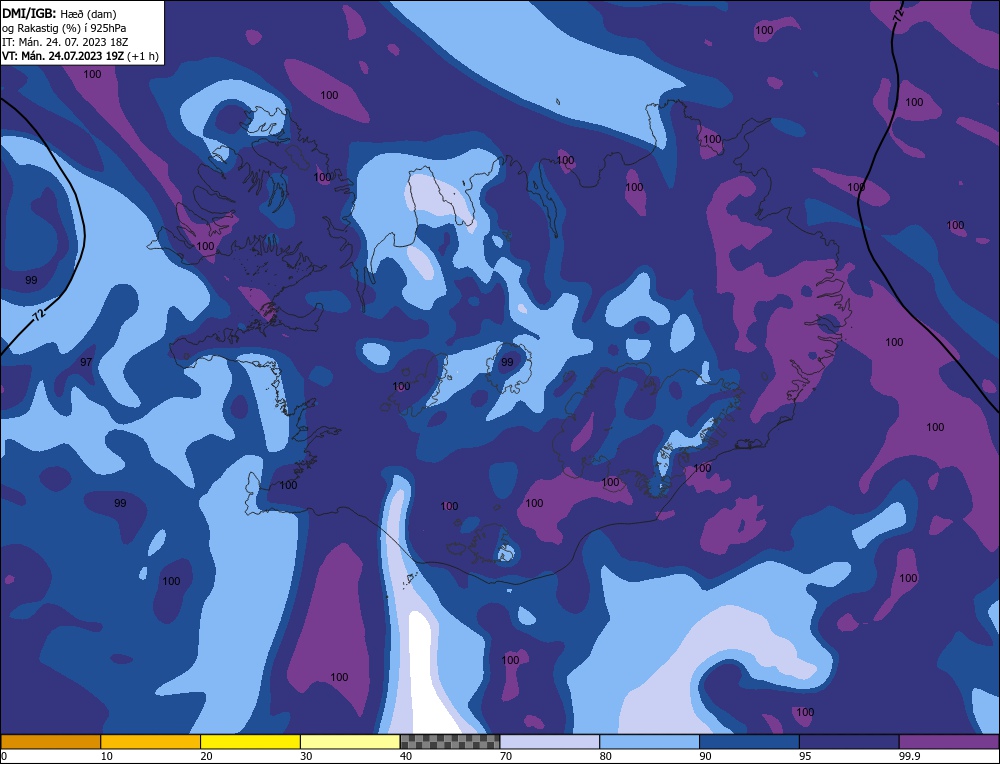The width and height of the screenshot is (1000, 764).
Task: Click the bright yellow 20–30 legend swatch
Action: pyautogui.click(x=250, y=742)
